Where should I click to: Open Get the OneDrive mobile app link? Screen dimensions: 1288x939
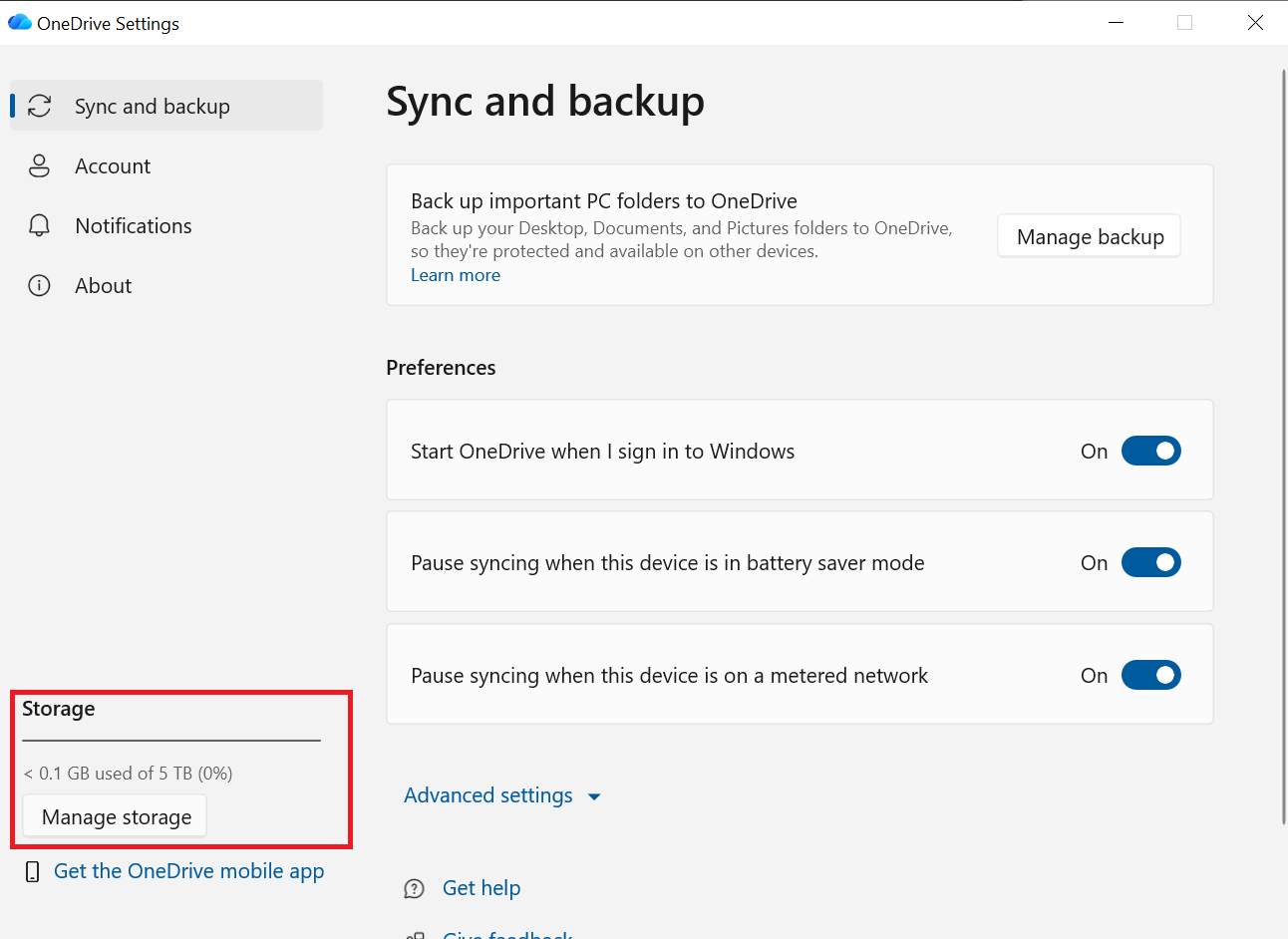189,871
